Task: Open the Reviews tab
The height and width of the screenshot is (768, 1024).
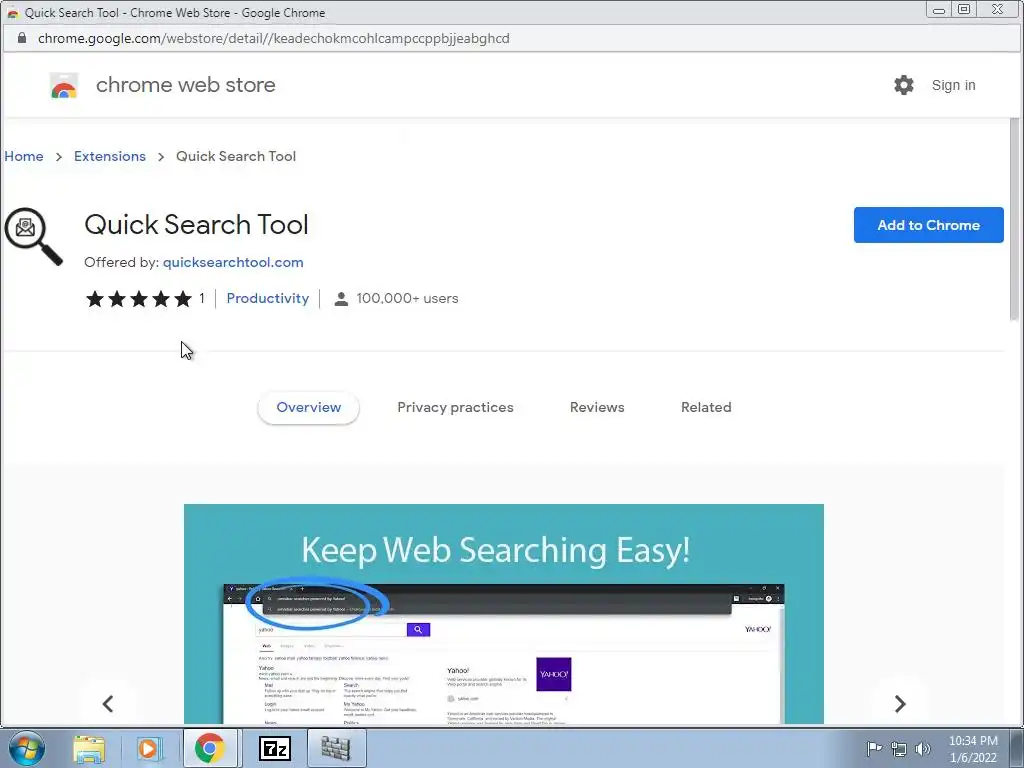Action: [x=597, y=408]
